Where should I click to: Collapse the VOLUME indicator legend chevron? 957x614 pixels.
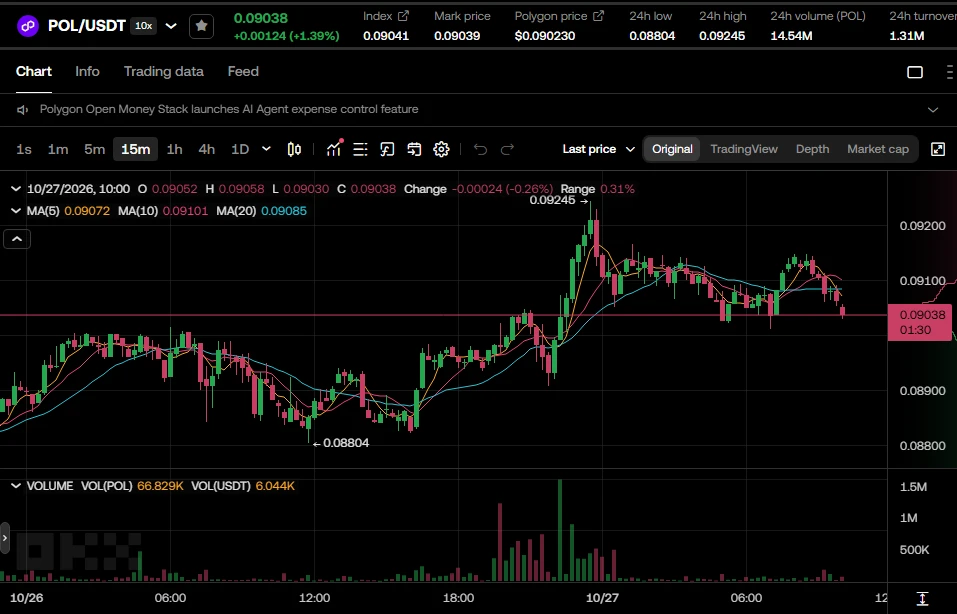pos(16,486)
